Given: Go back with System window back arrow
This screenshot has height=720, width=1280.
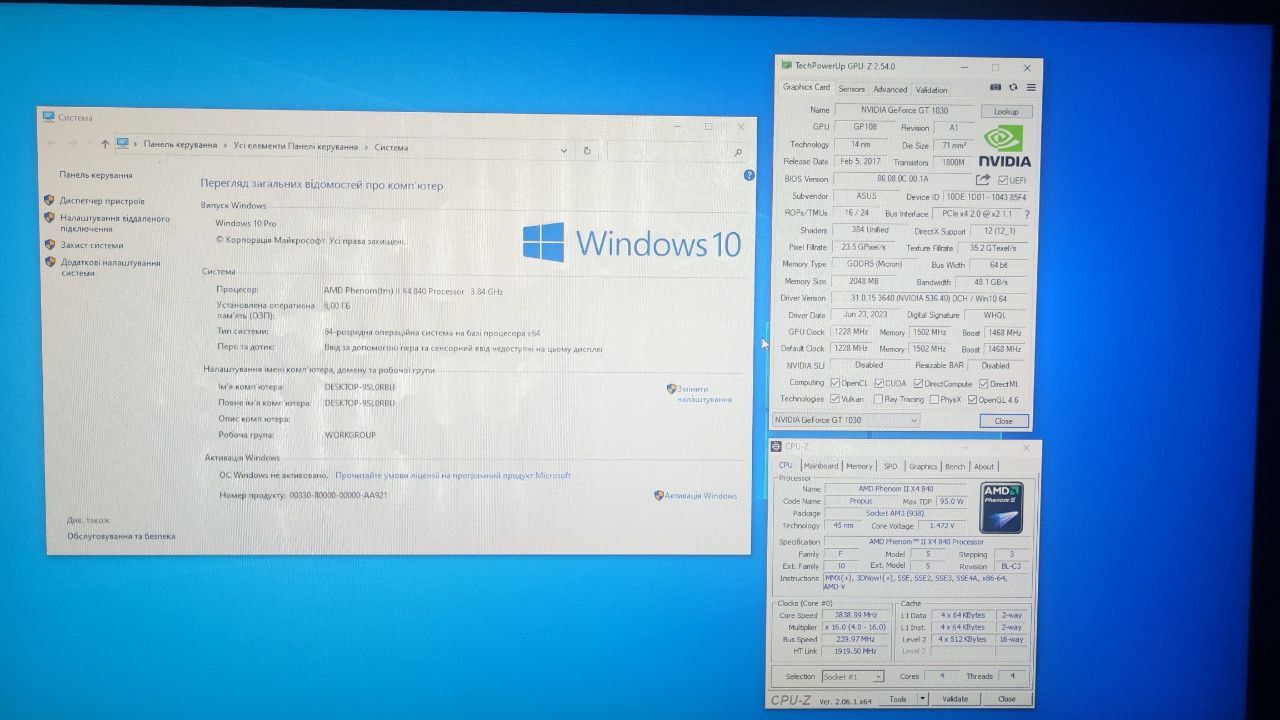Looking at the screenshot, I should (52, 144).
